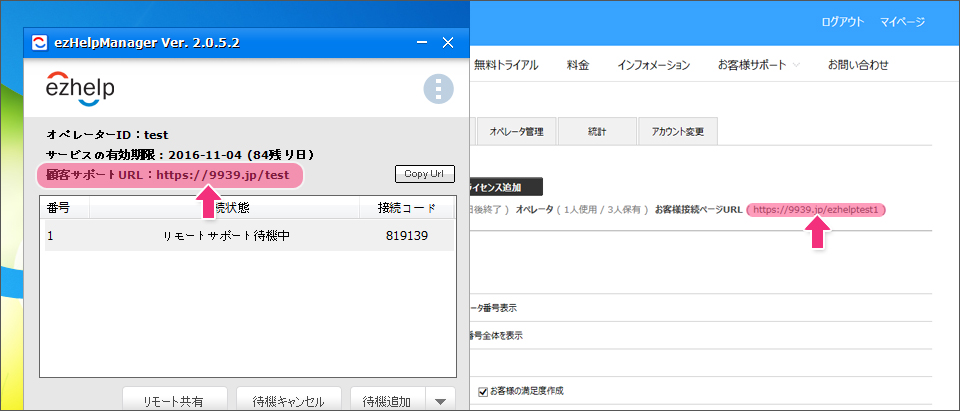This screenshot has height=411, width=960.
Task: Click the サービスの有効期限 2016-11-04 text
Action: [x=181, y=154]
